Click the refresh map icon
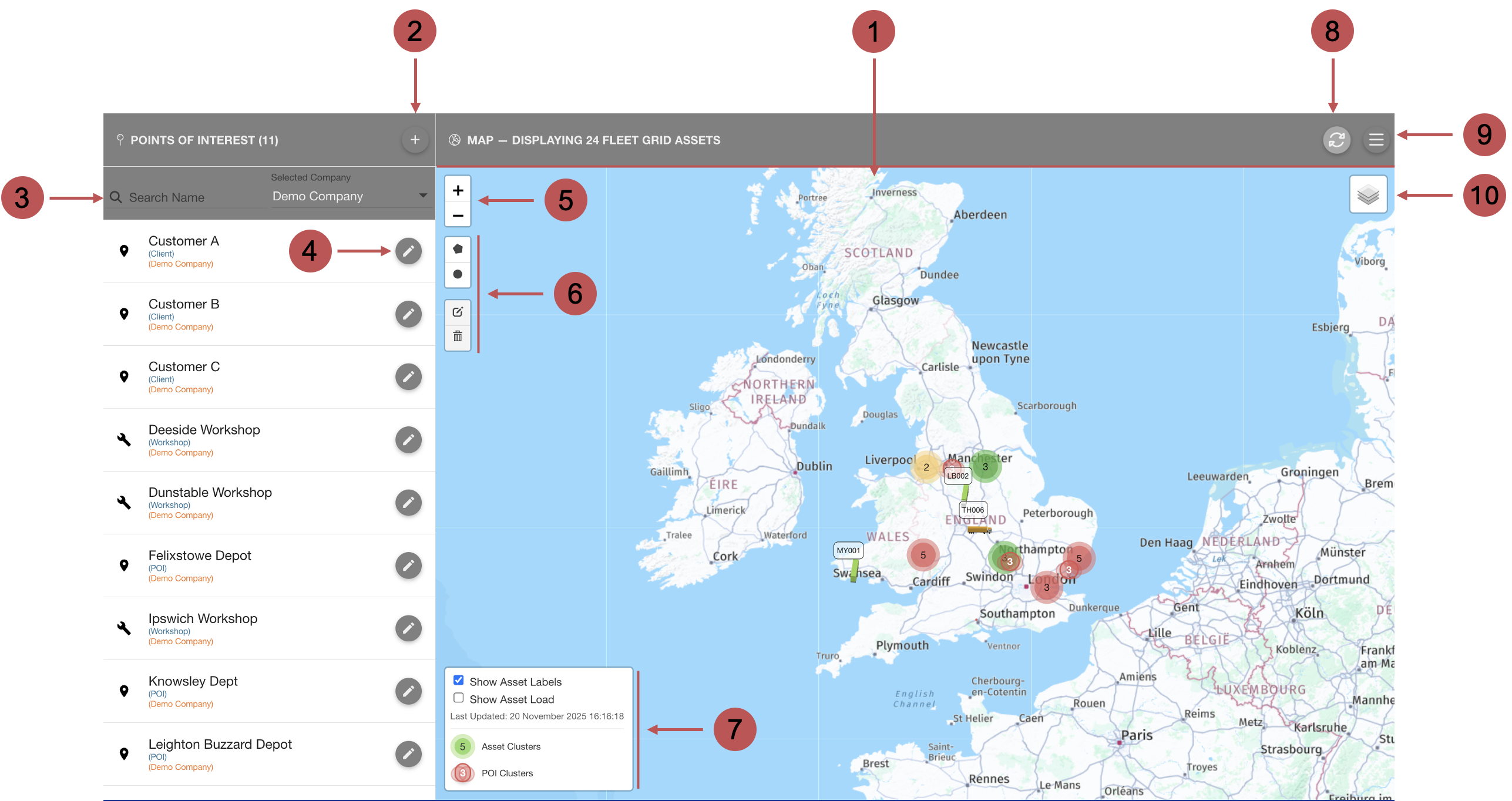The width and height of the screenshot is (1512, 801). pos(1336,140)
